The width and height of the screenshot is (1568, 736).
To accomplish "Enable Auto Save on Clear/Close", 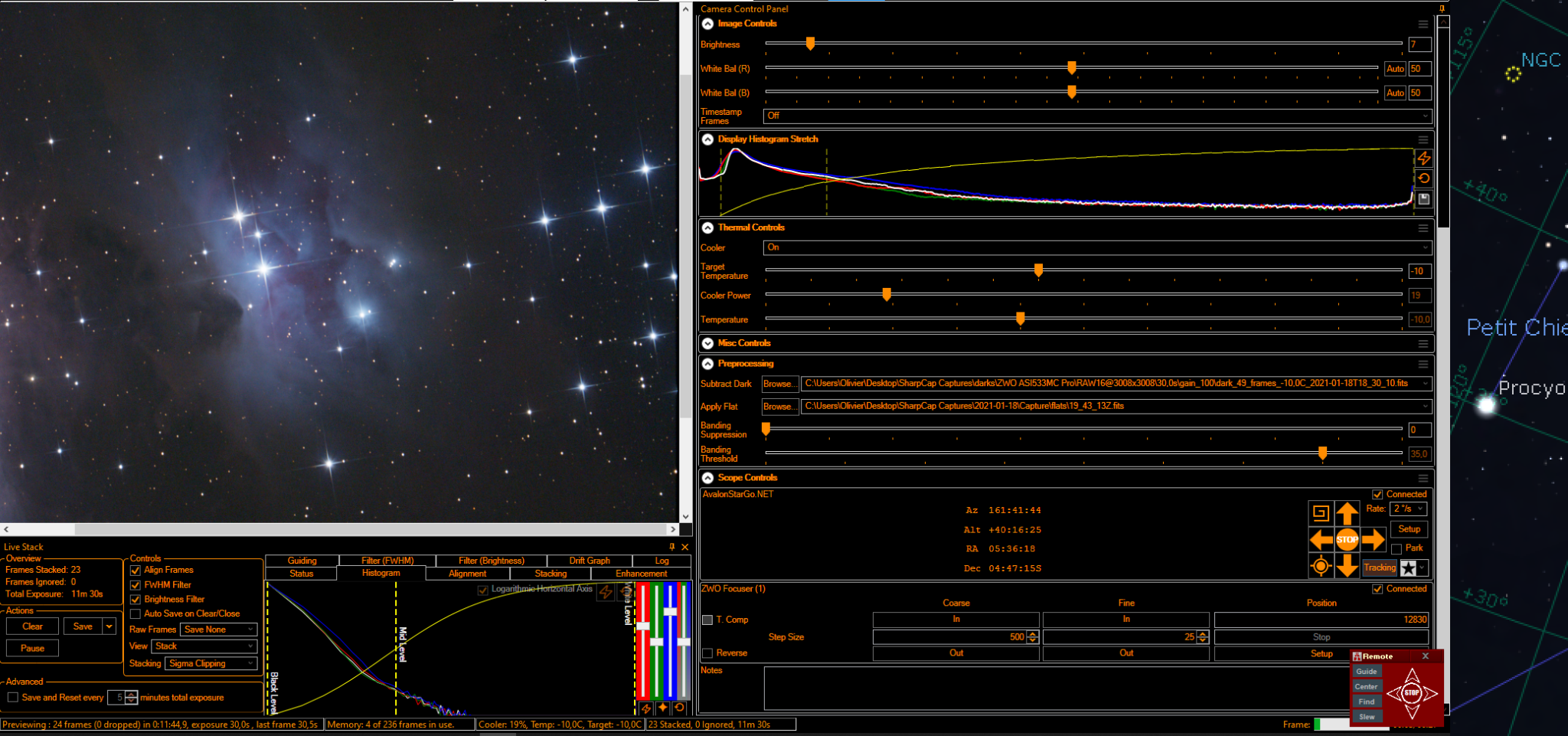I will click(x=136, y=614).
